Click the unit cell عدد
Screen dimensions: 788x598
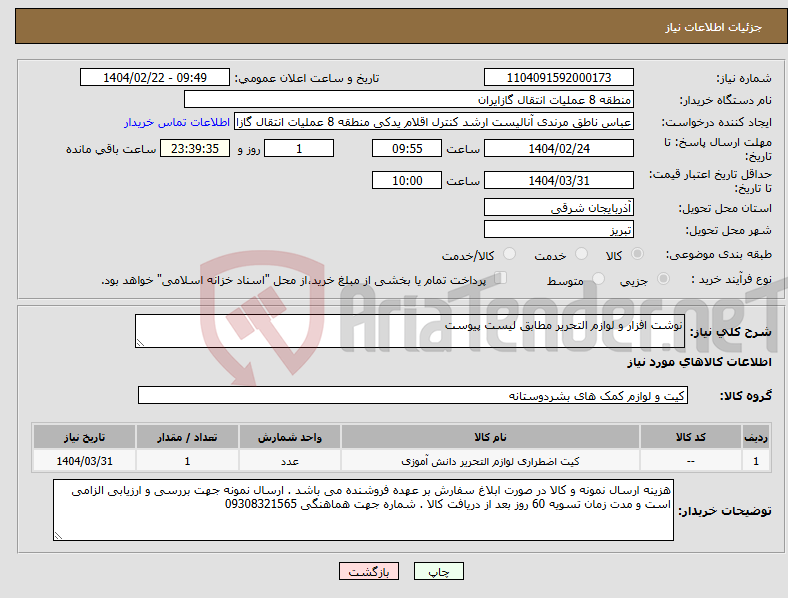[x=290, y=461]
